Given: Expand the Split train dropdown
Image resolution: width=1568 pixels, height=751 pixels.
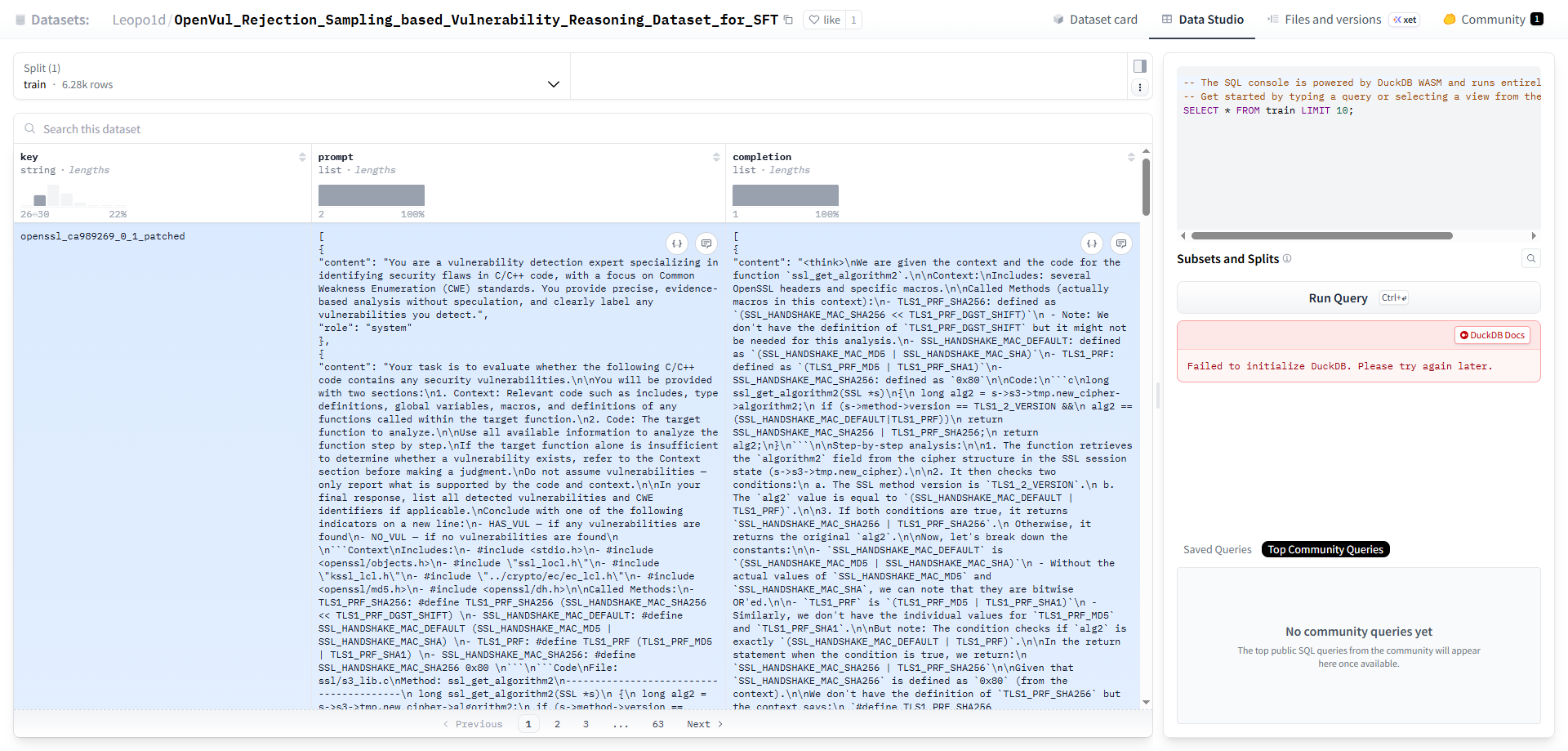Looking at the screenshot, I should point(553,84).
